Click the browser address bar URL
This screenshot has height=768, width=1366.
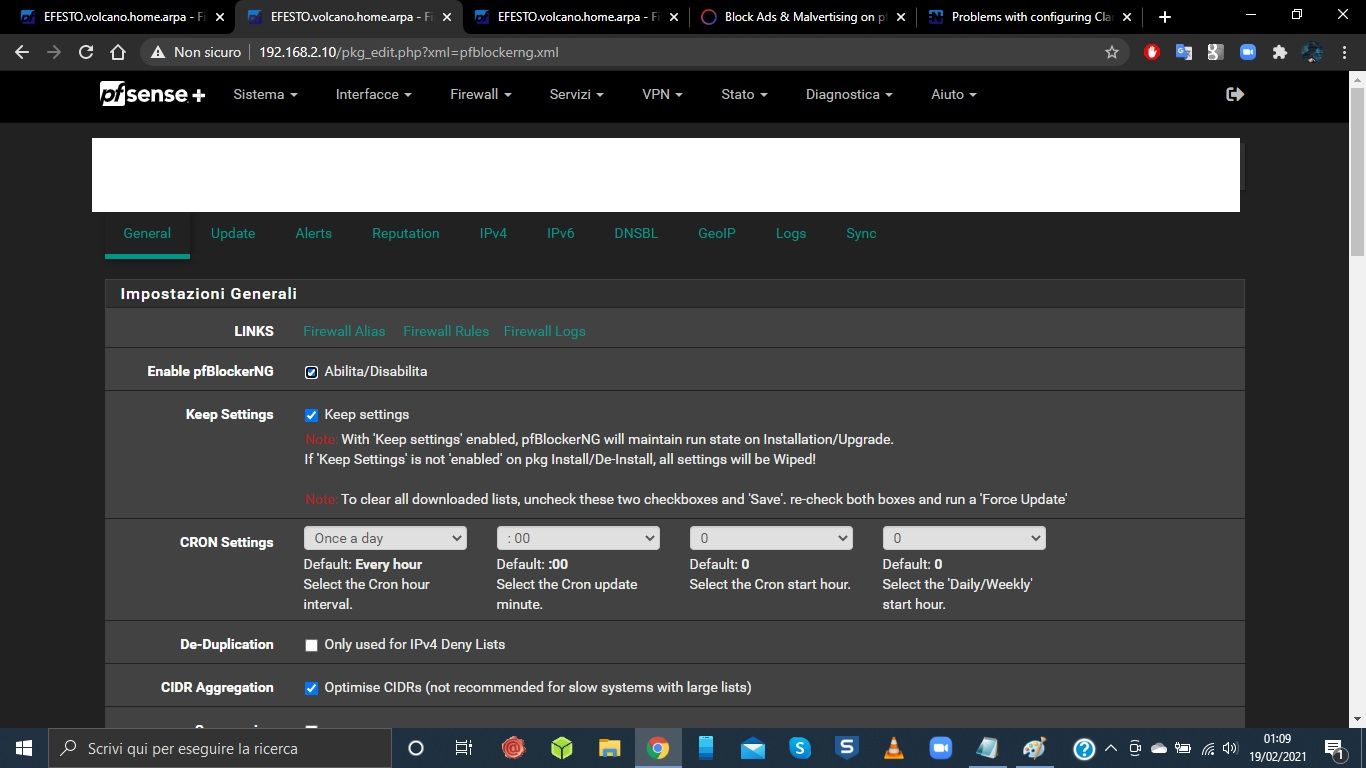point(408,52)
